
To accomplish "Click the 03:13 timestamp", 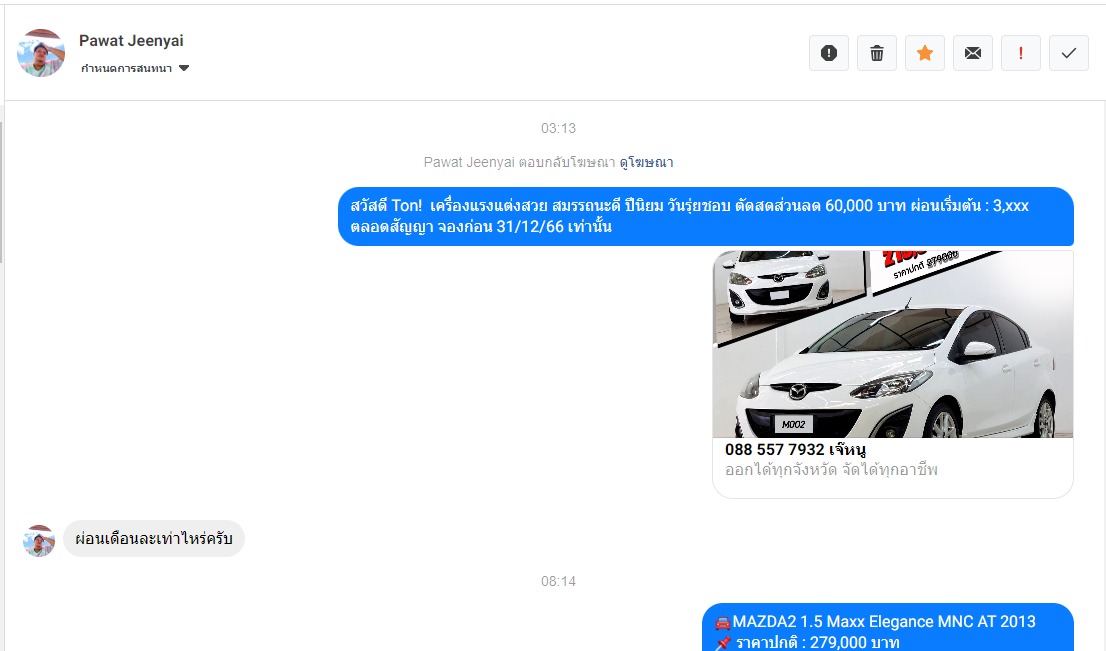I will pyautogui.click(x=559, y=128).
